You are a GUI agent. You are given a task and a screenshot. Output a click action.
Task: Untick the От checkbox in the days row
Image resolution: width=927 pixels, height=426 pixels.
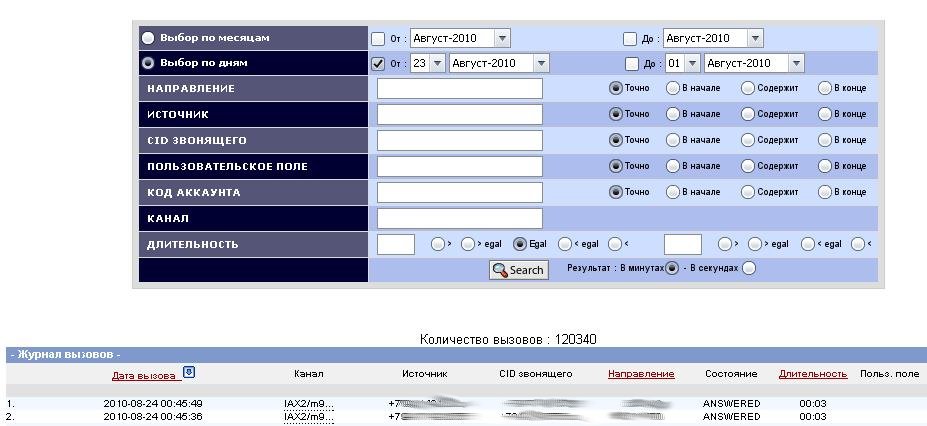point(378,63)
